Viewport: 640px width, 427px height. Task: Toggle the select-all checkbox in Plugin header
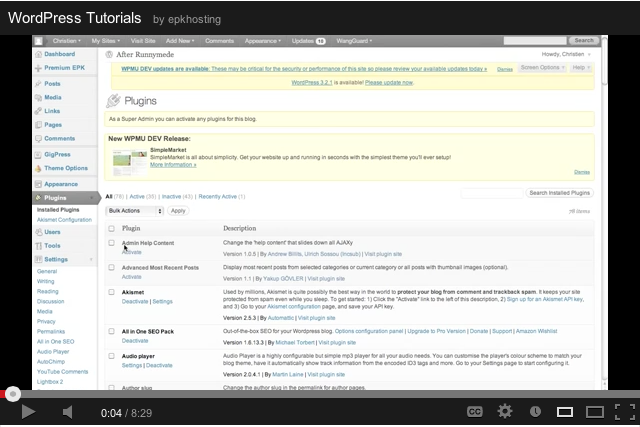click(111, 229)
